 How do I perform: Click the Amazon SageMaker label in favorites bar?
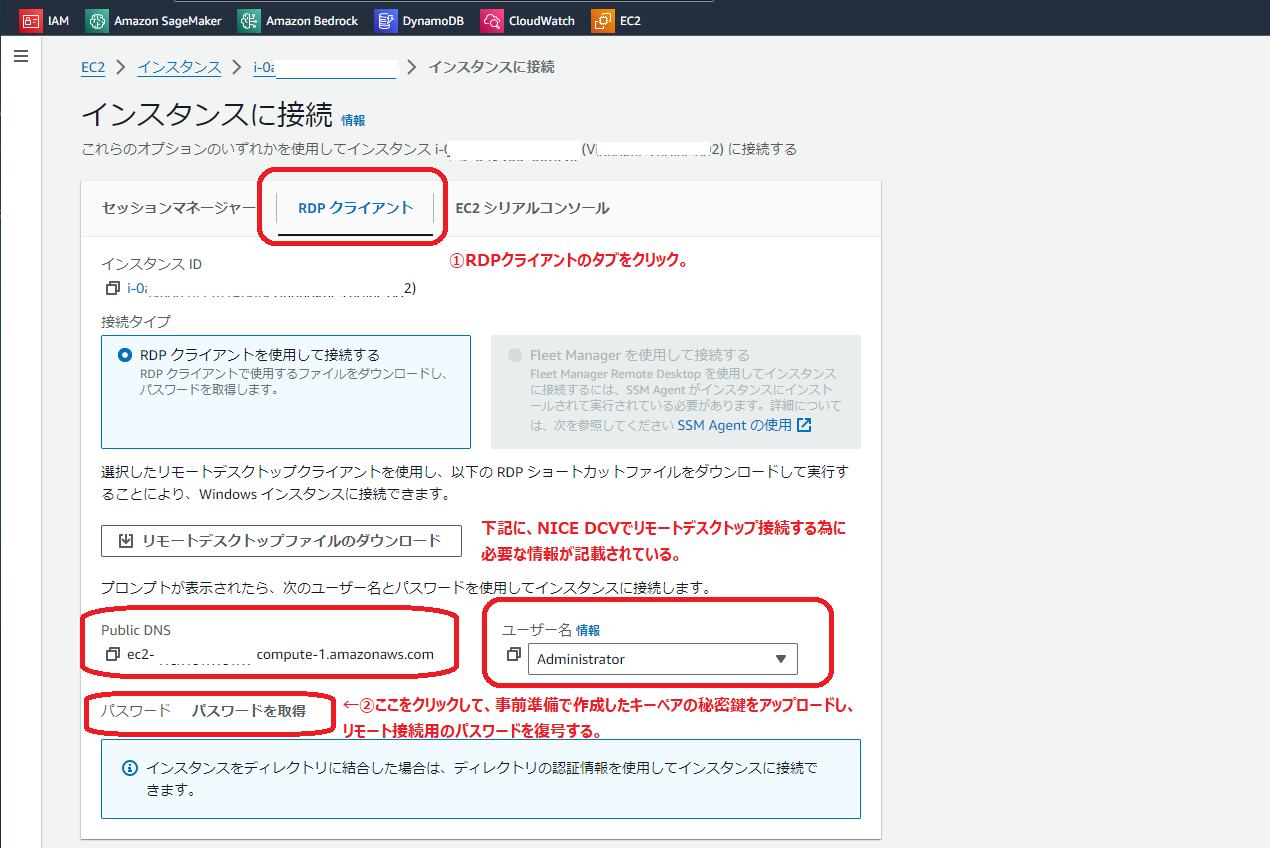[x=168, y=20]
